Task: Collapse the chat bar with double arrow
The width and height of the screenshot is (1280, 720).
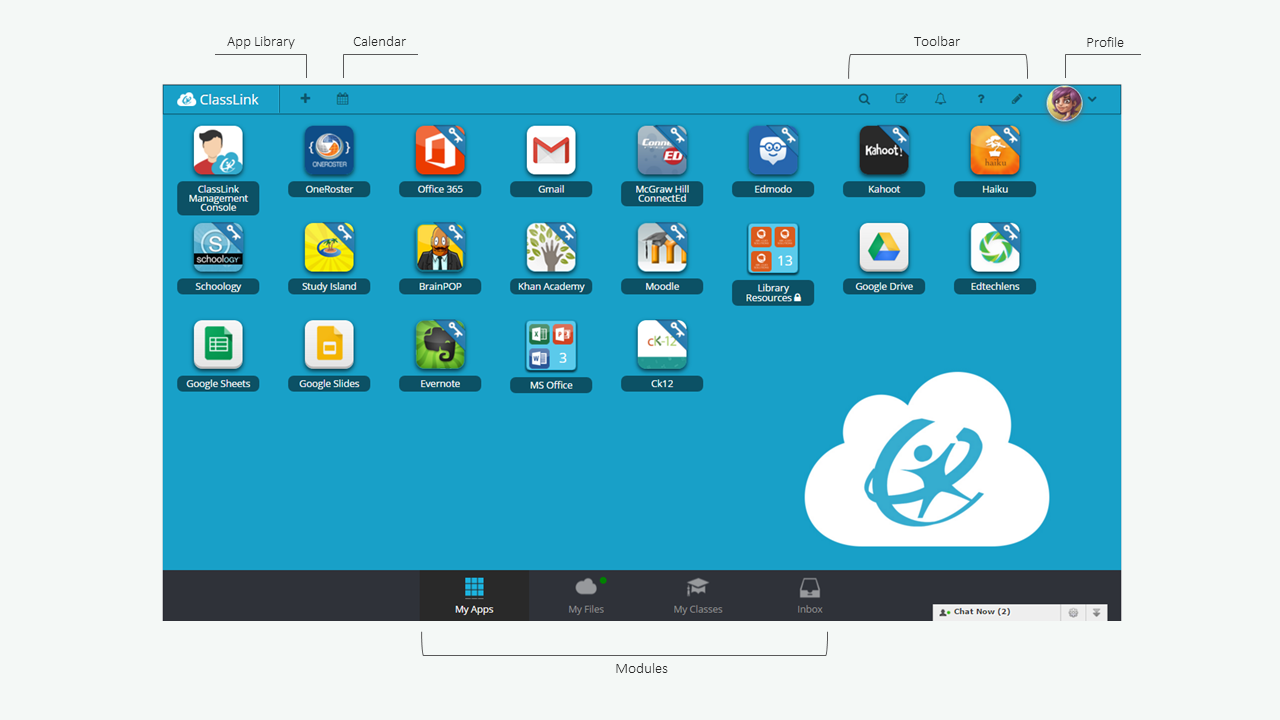Action: pos(1096,612)
